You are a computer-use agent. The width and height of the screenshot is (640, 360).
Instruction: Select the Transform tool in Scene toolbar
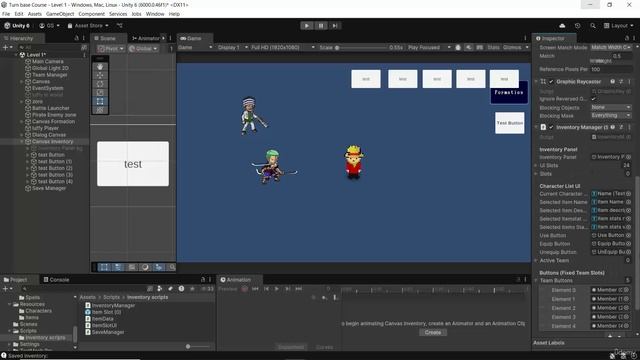(x=100, y=110)
